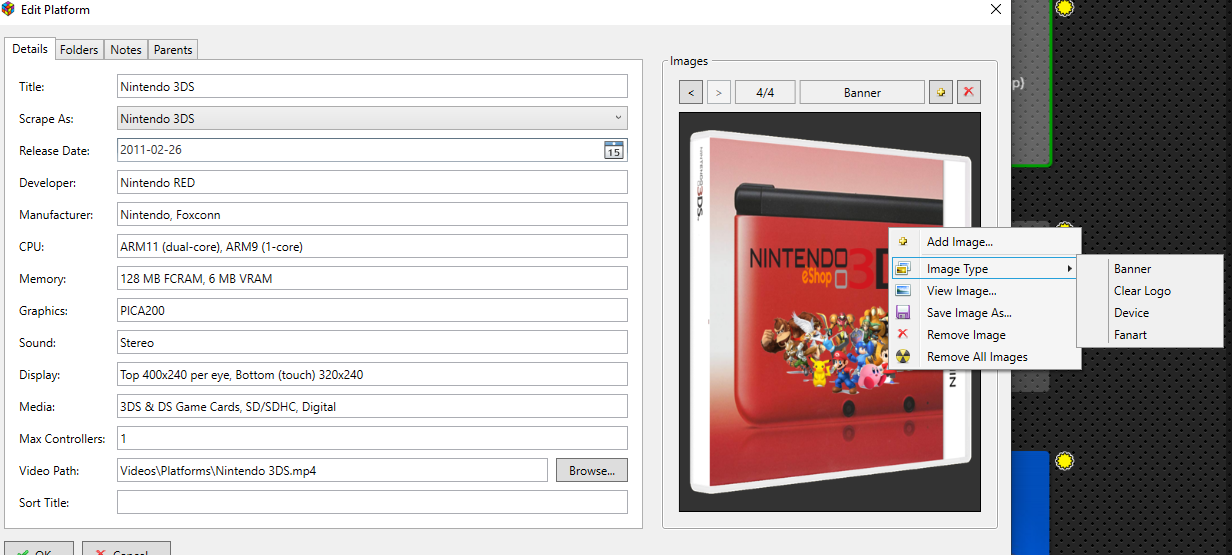Click the Memory input field
This screenshot has width=1232, height=555.
coord(372,278)
